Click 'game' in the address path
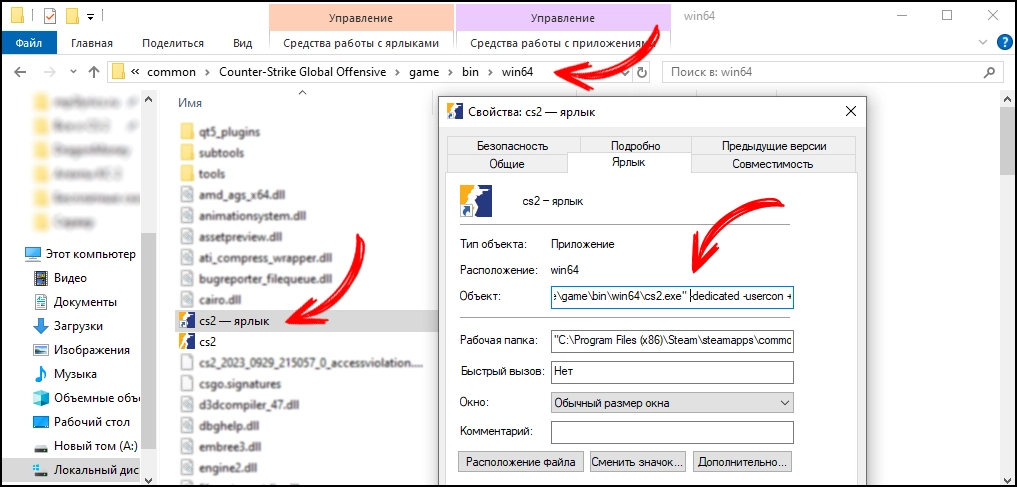1017x487 pixels. [424, 72]
